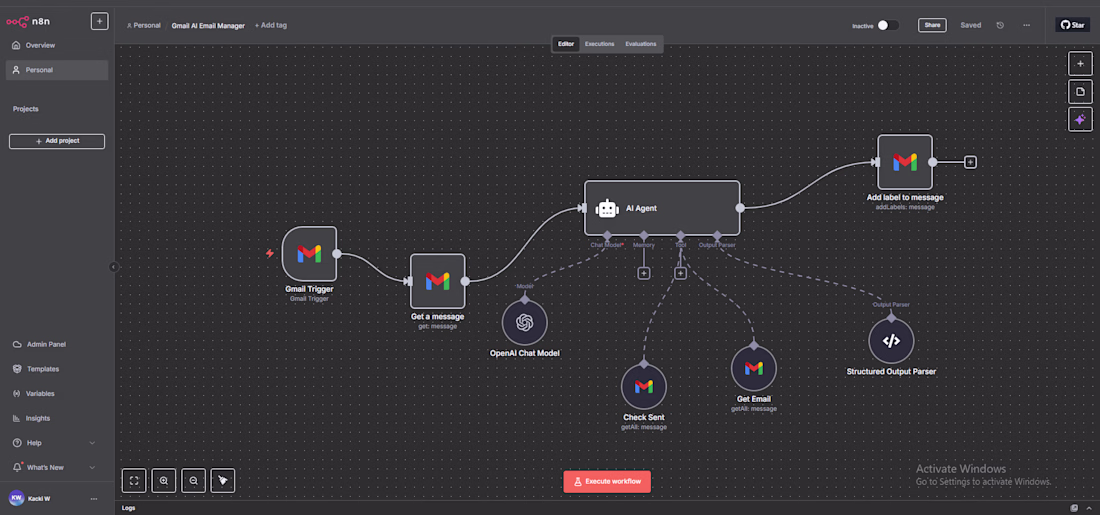Collapse the left sidebar
The height and width of the screenshot is (515, 1100).
pos(114,267)
